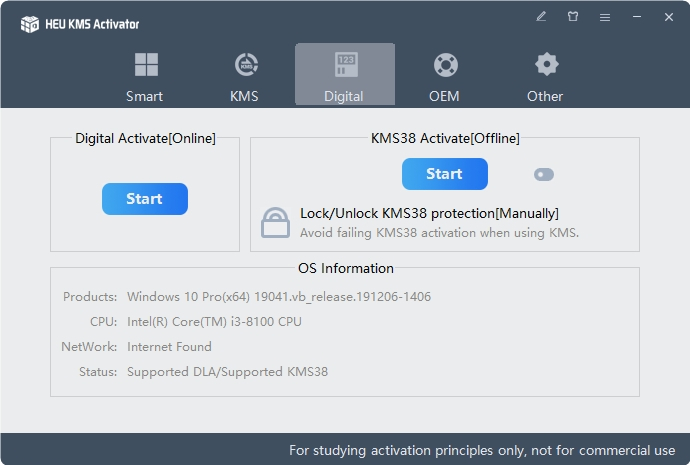The height and width of the screenshot is (465, 690).
Task: Switch to the OEM tab label
Action: click(444, 96)
